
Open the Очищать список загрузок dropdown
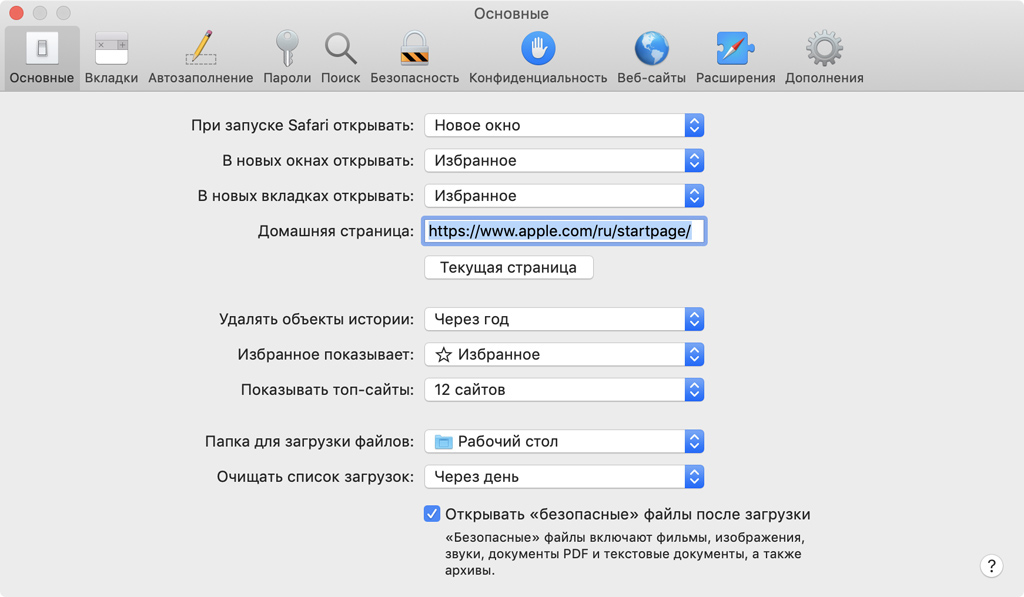pyautogui.click(x=564, y=477)
